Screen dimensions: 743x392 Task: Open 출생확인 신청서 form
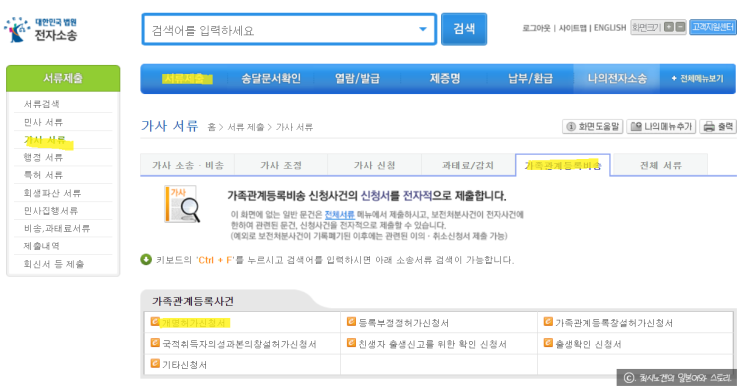[588, 344]
